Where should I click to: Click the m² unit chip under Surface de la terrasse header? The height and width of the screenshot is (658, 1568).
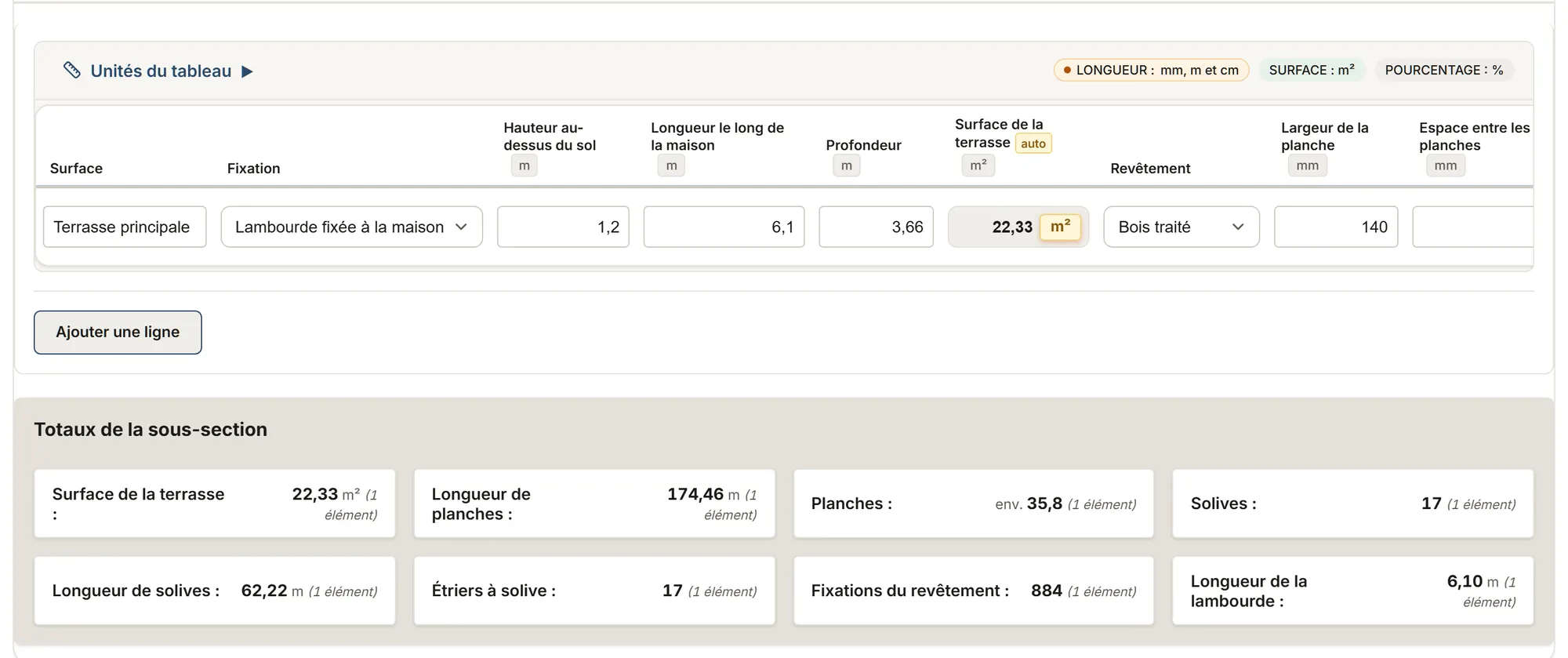(x=978, y=165)
